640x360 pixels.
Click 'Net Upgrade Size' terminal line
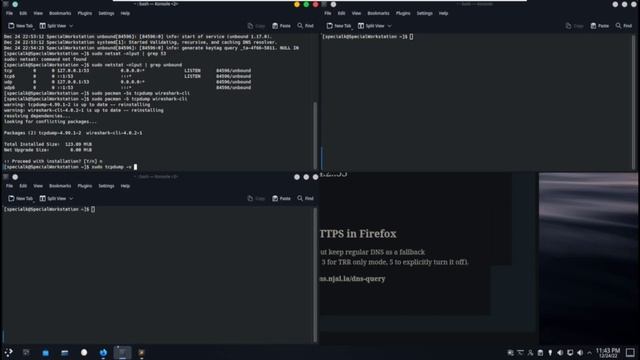(x=48, y=150)
